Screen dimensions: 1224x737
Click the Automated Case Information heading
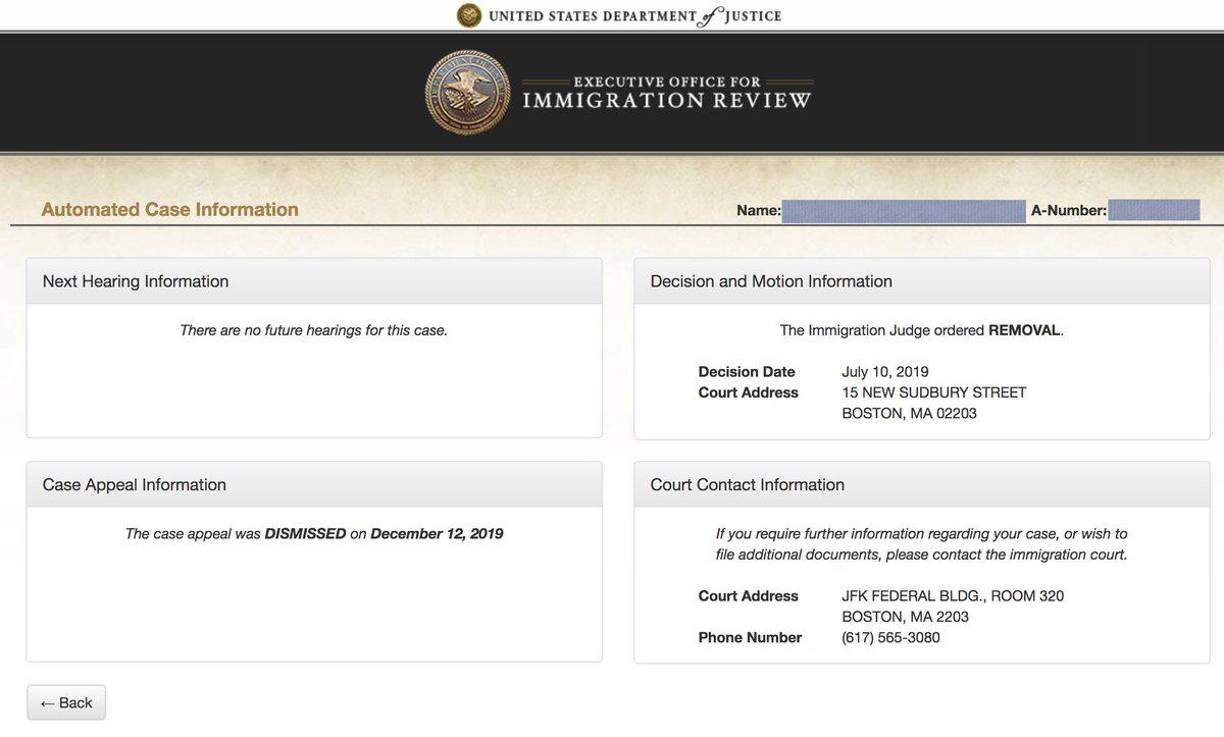170,209
